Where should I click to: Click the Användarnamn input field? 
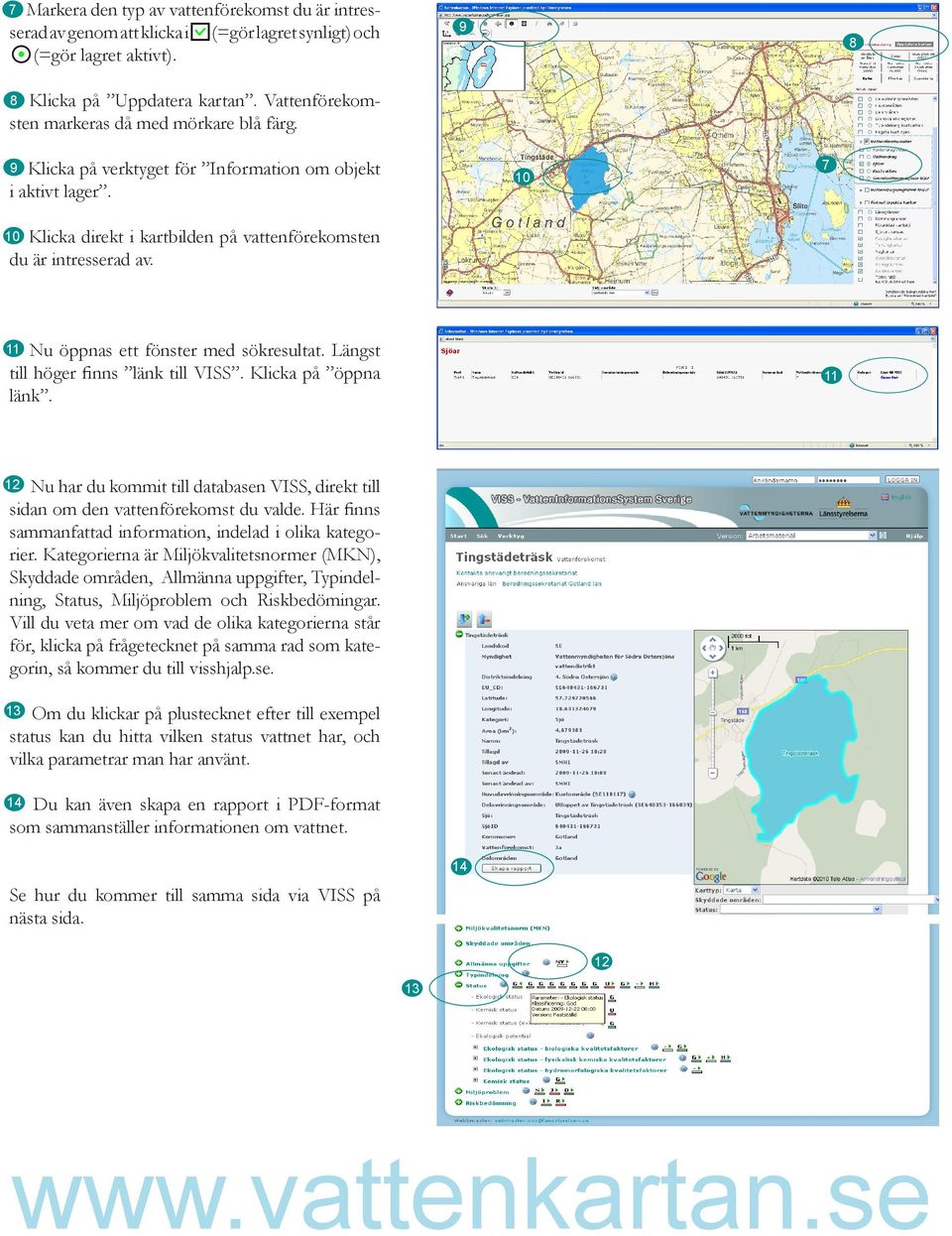pos(783,479)
